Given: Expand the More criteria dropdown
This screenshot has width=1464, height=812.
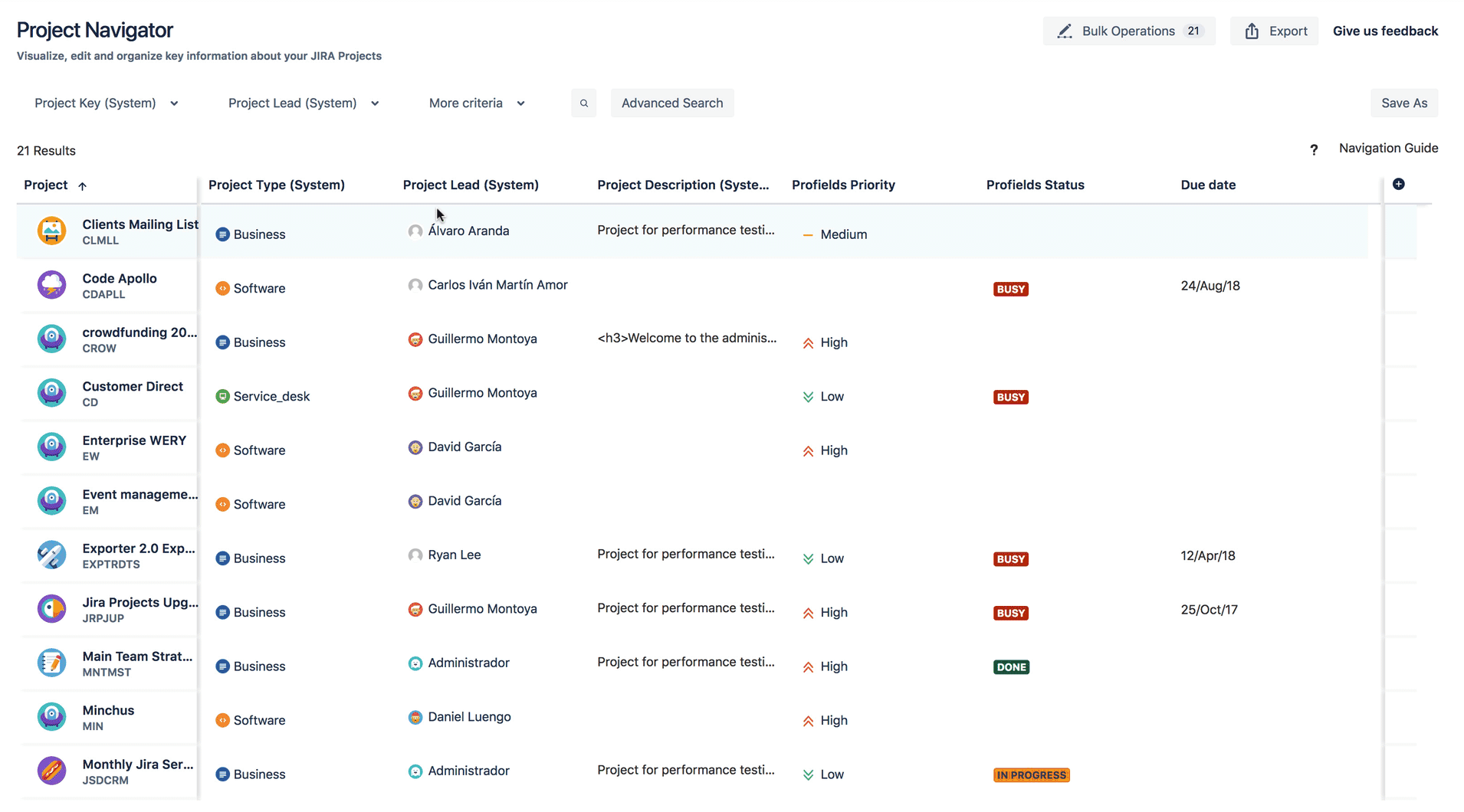Looking at the screenshot, I should [x=477, y=103].
